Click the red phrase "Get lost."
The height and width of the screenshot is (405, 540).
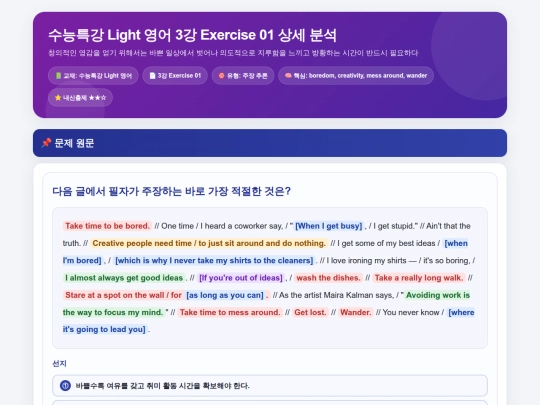click(310, 312)
